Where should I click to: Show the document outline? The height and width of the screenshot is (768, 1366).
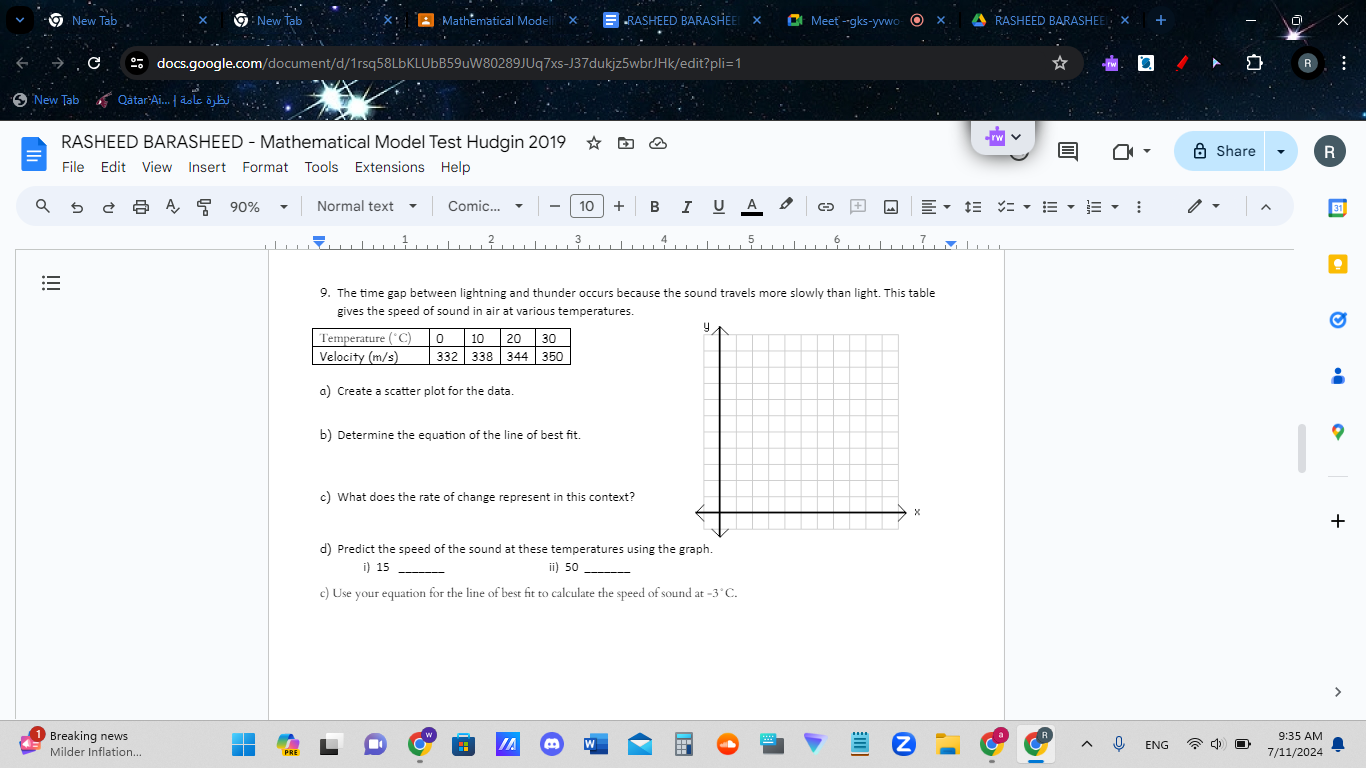pyautogui.click(x=51, y=283)
